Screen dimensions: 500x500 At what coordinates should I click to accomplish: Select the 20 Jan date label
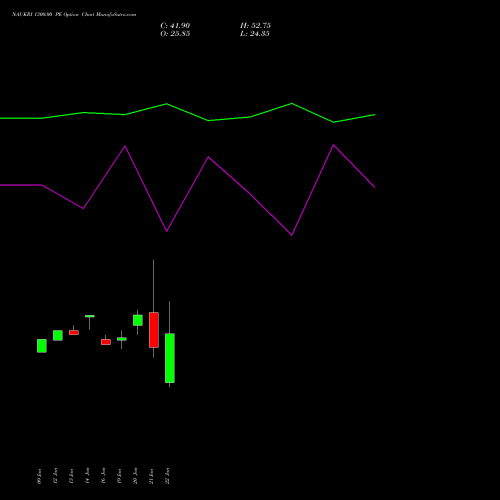pyautogui.click(x=135, y=476)
